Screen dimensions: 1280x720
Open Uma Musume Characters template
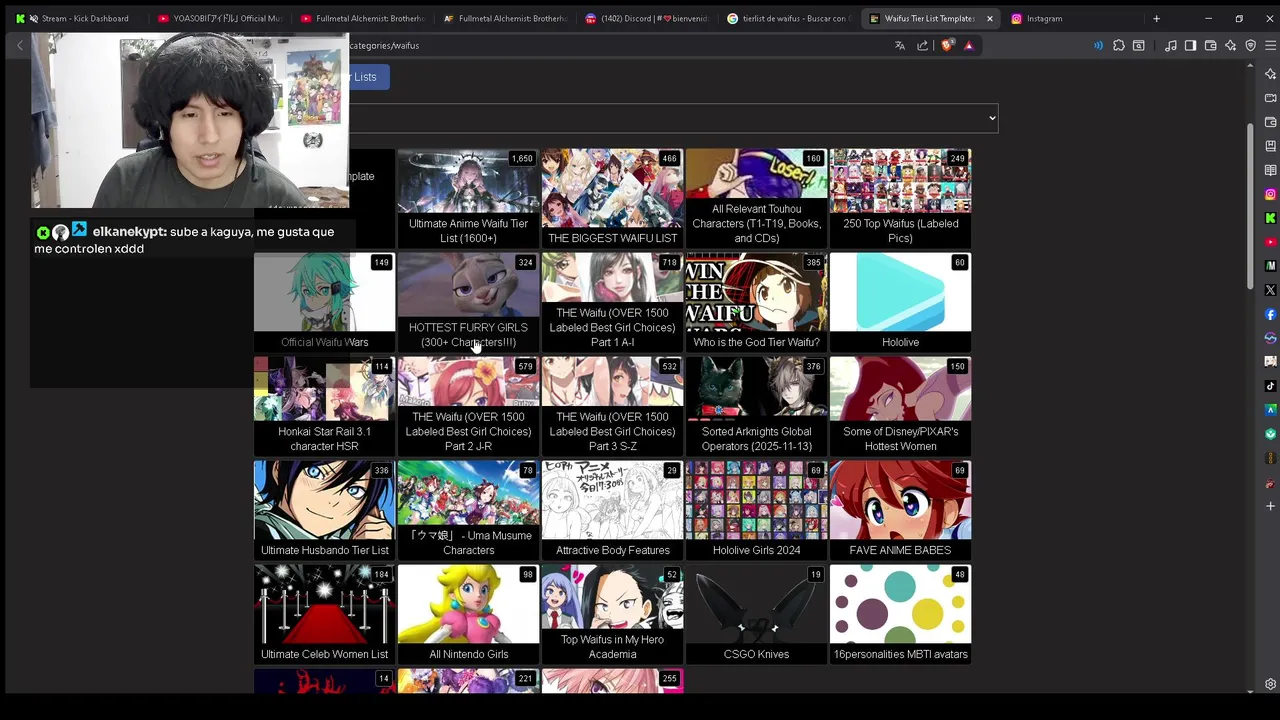pyautogui.click(x=468, y=510)
